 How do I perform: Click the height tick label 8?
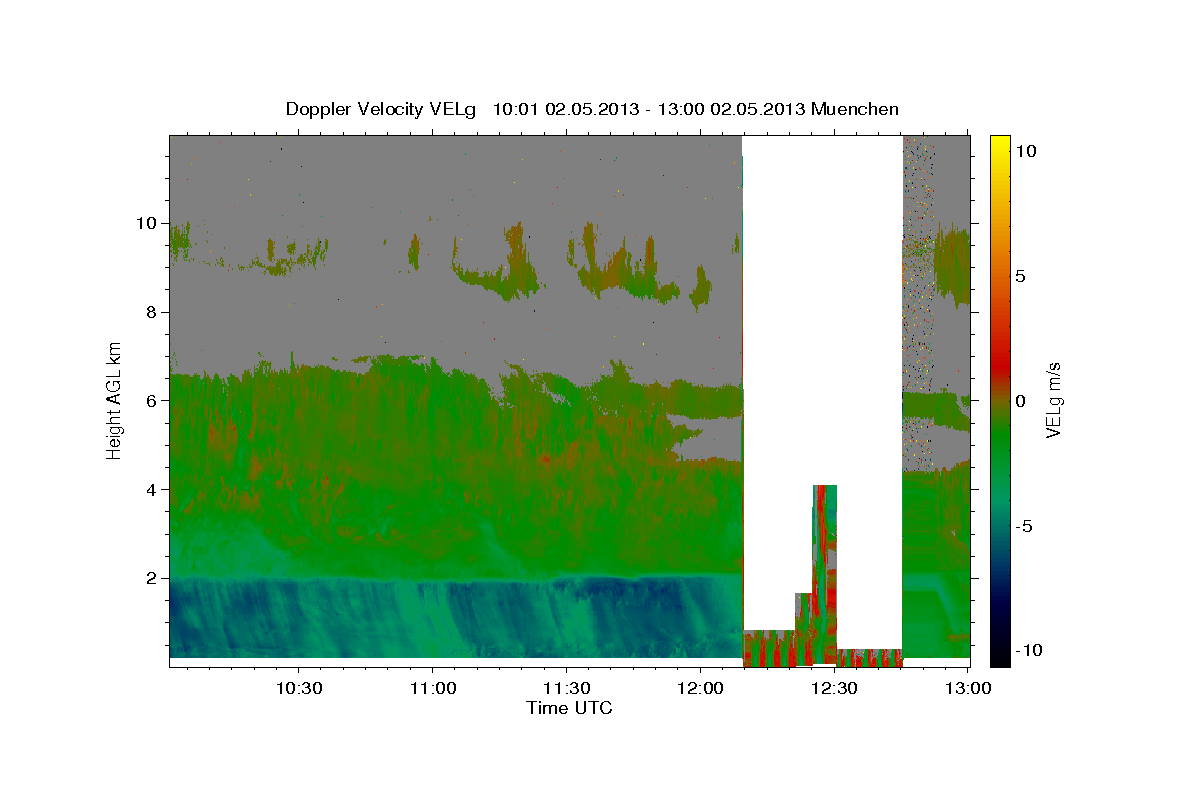point(150,312)
